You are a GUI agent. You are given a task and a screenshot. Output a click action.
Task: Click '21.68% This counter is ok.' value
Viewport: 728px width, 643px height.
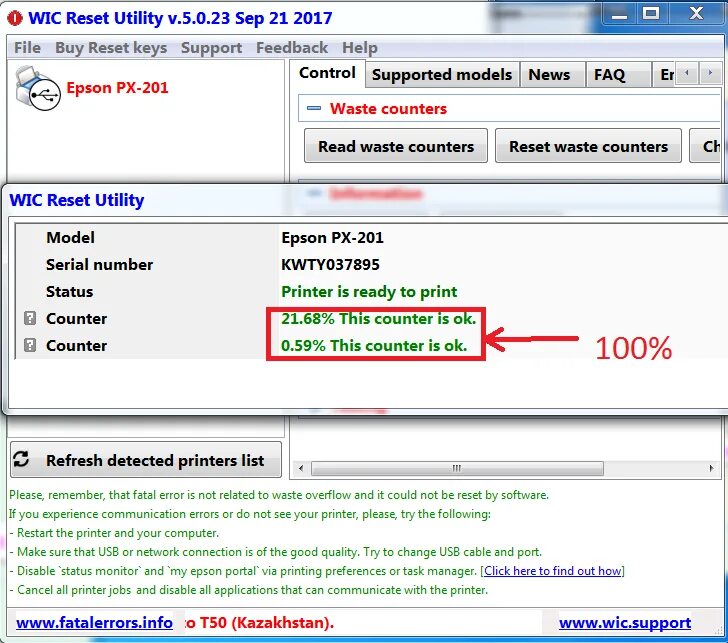tap(378, 318)
